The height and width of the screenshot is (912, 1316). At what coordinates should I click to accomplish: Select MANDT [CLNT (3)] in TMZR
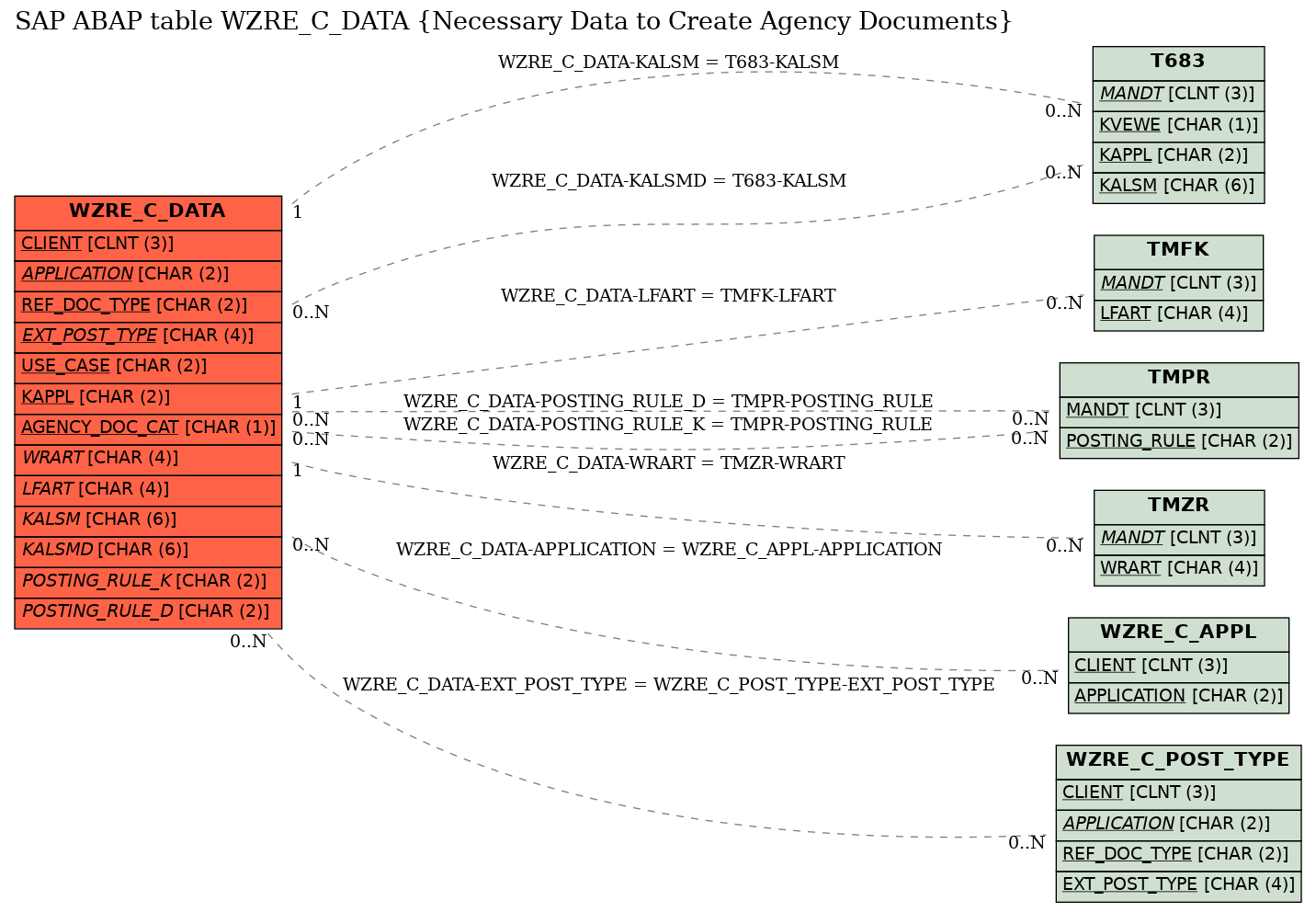(1179, 538)
